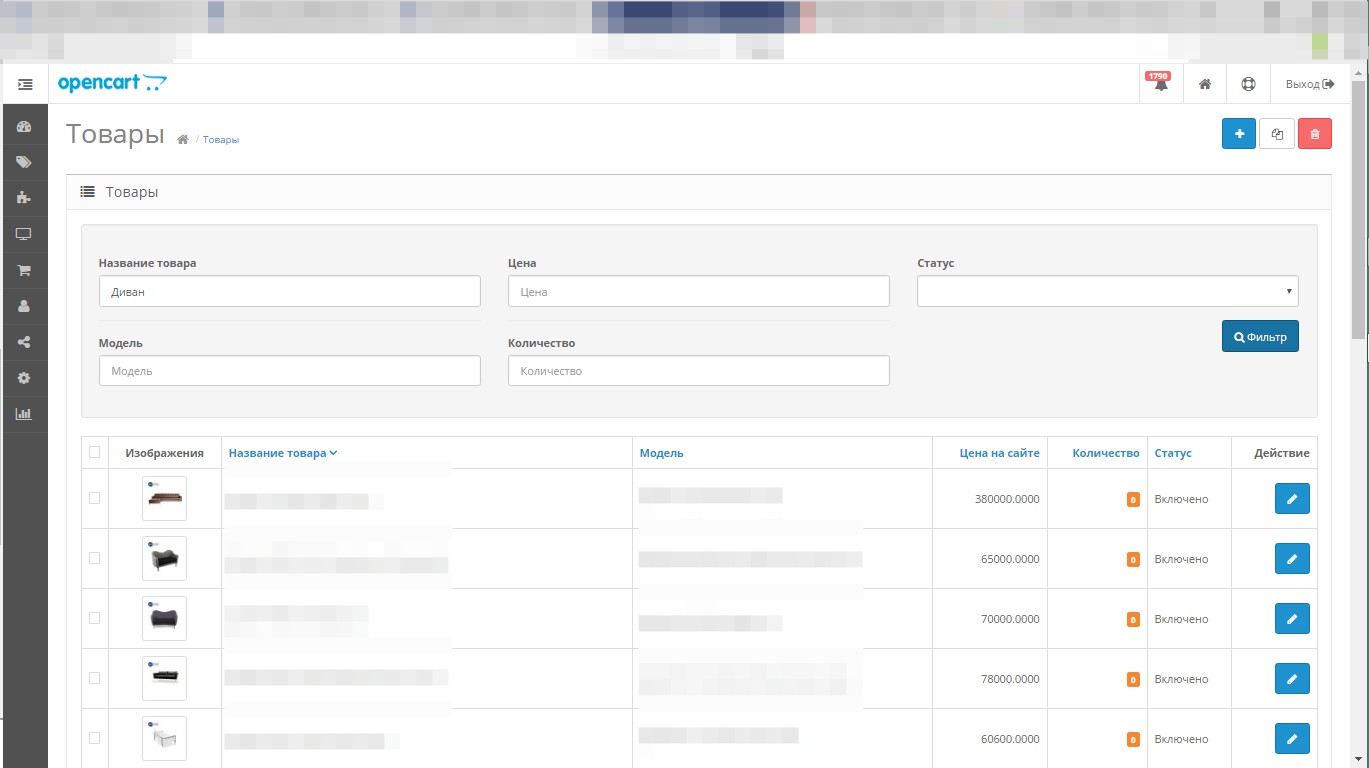
Task: Open the Customers user icon in sidebar
Action: coord(24,306)
